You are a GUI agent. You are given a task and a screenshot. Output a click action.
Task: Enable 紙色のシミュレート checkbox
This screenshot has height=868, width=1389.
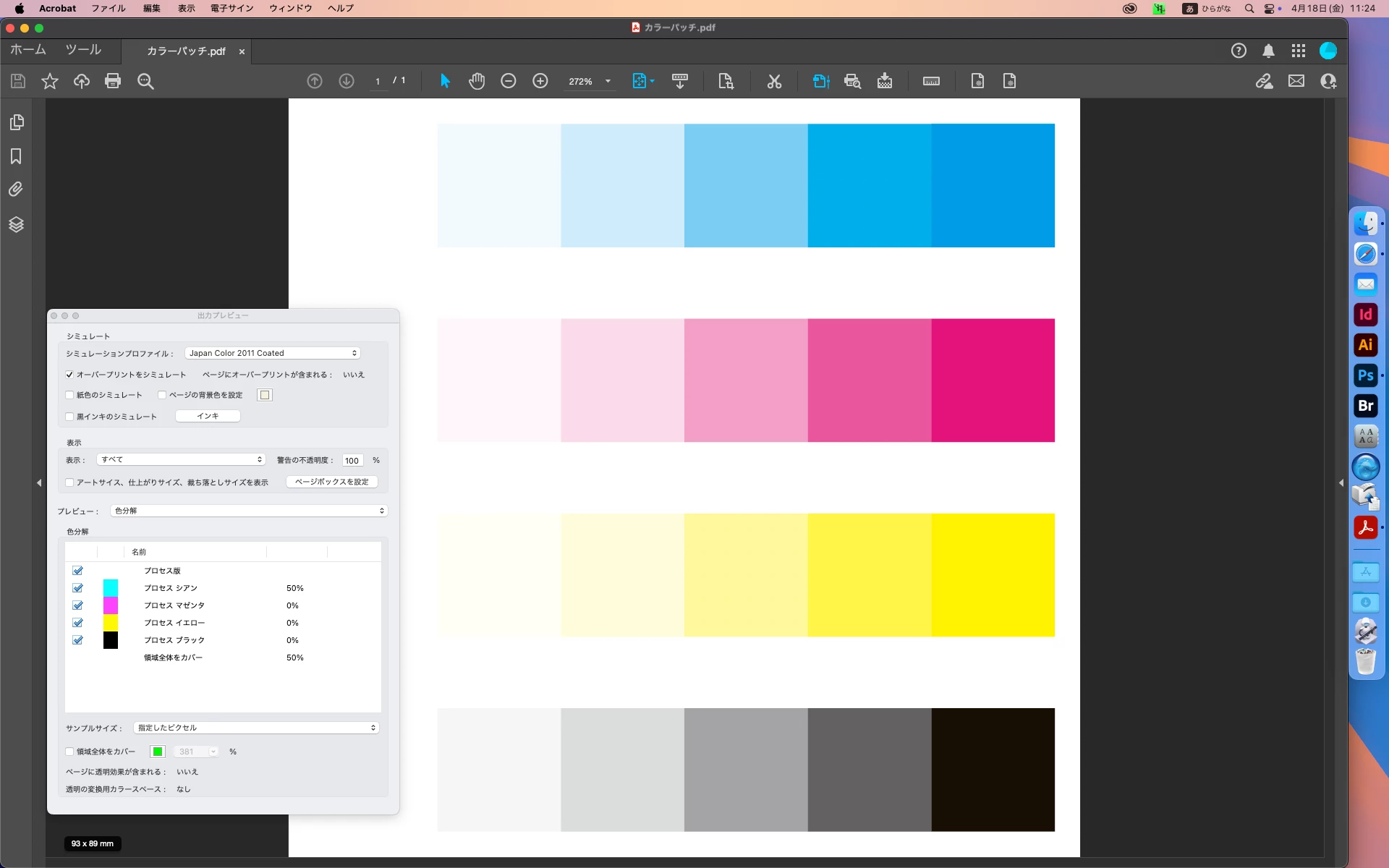[x=69, y=395]
